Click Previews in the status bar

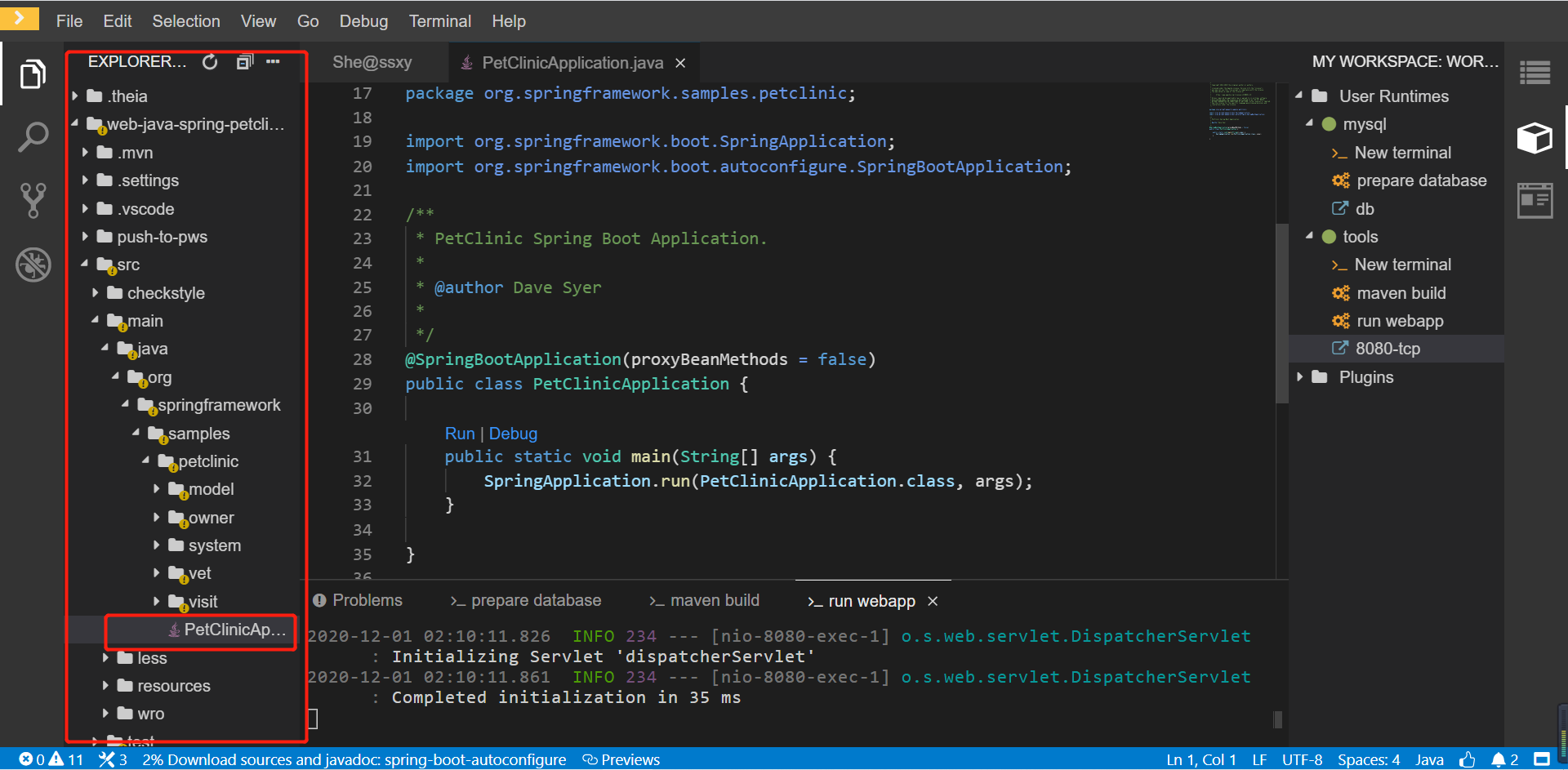coord(621,759)
